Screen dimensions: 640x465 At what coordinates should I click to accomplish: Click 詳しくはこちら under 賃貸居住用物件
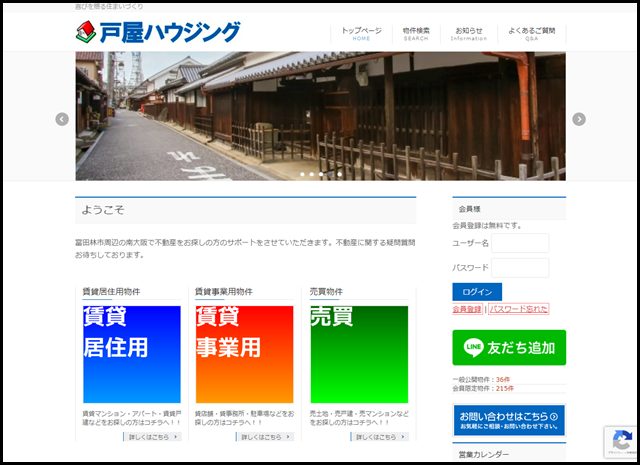pyautogui.click(x=152, y=437)
